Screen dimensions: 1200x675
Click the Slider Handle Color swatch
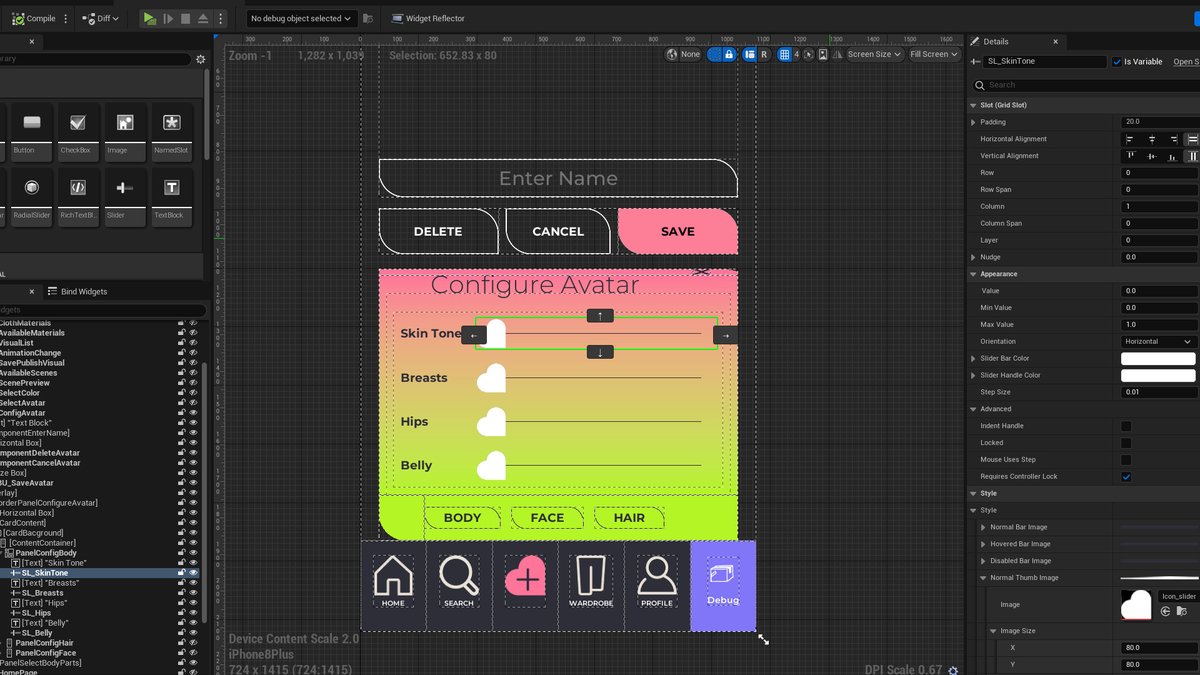coord(1158,375)
